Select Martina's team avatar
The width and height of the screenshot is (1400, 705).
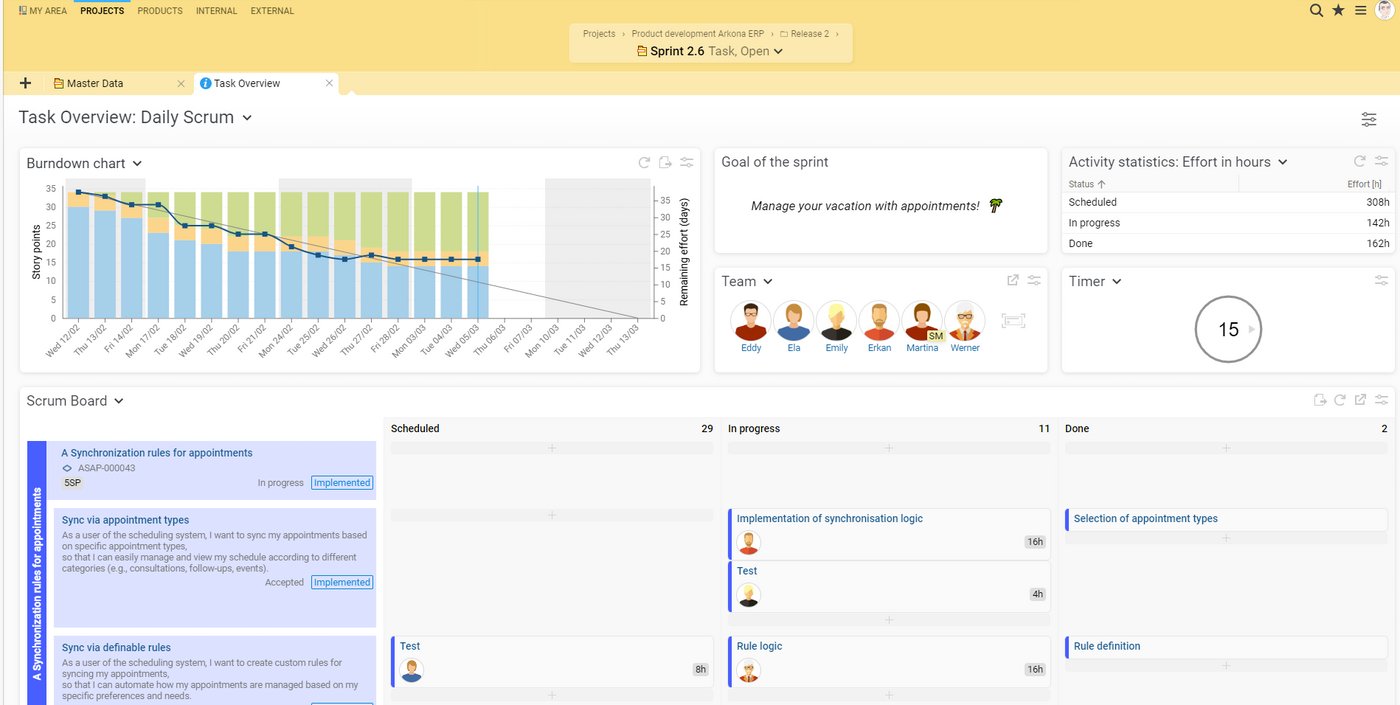click(922, 322)
